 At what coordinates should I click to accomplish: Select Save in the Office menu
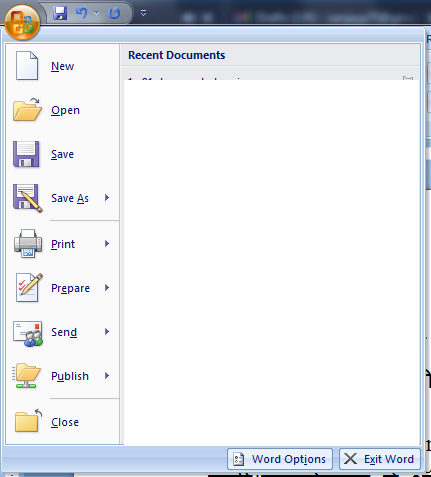[x=62, y=154]
